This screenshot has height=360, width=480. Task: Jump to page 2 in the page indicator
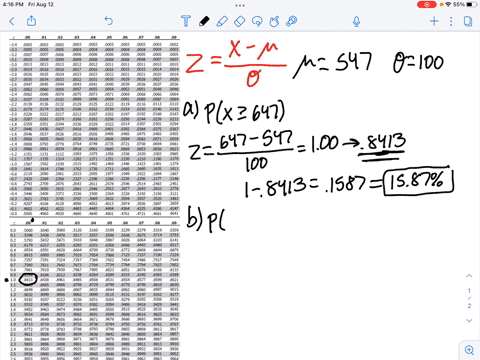coord(469,306)
